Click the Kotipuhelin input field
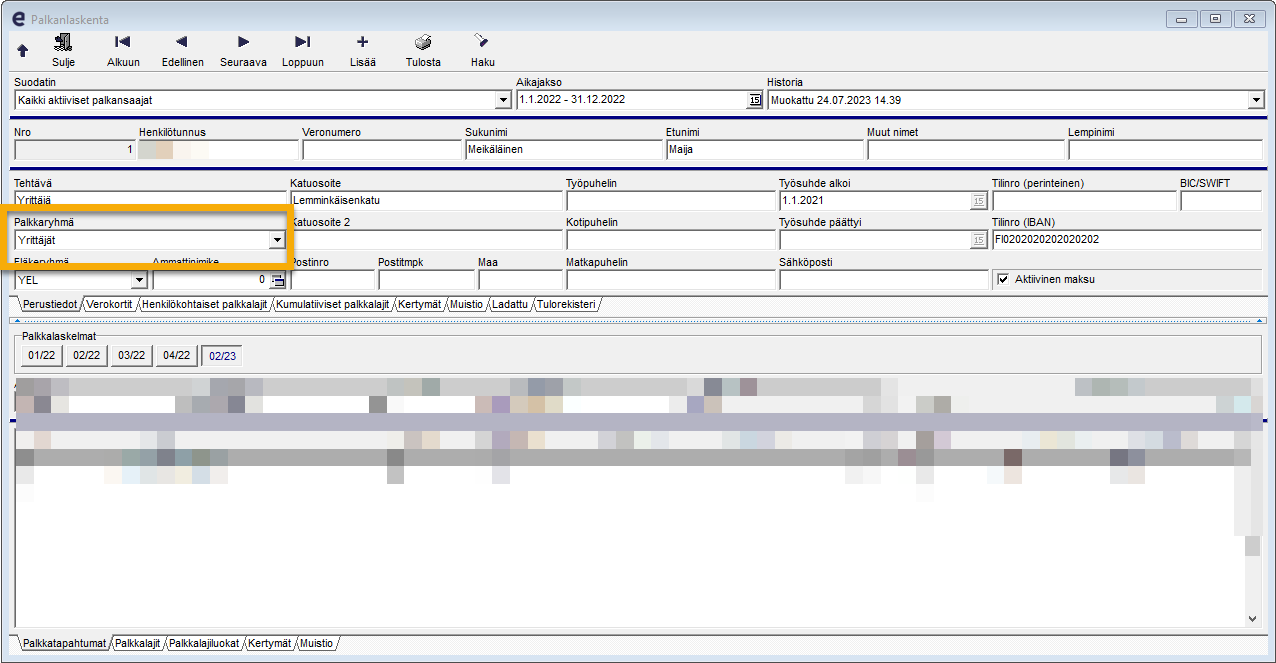This screenshot has width=1276, height=663. click(670, 240)
